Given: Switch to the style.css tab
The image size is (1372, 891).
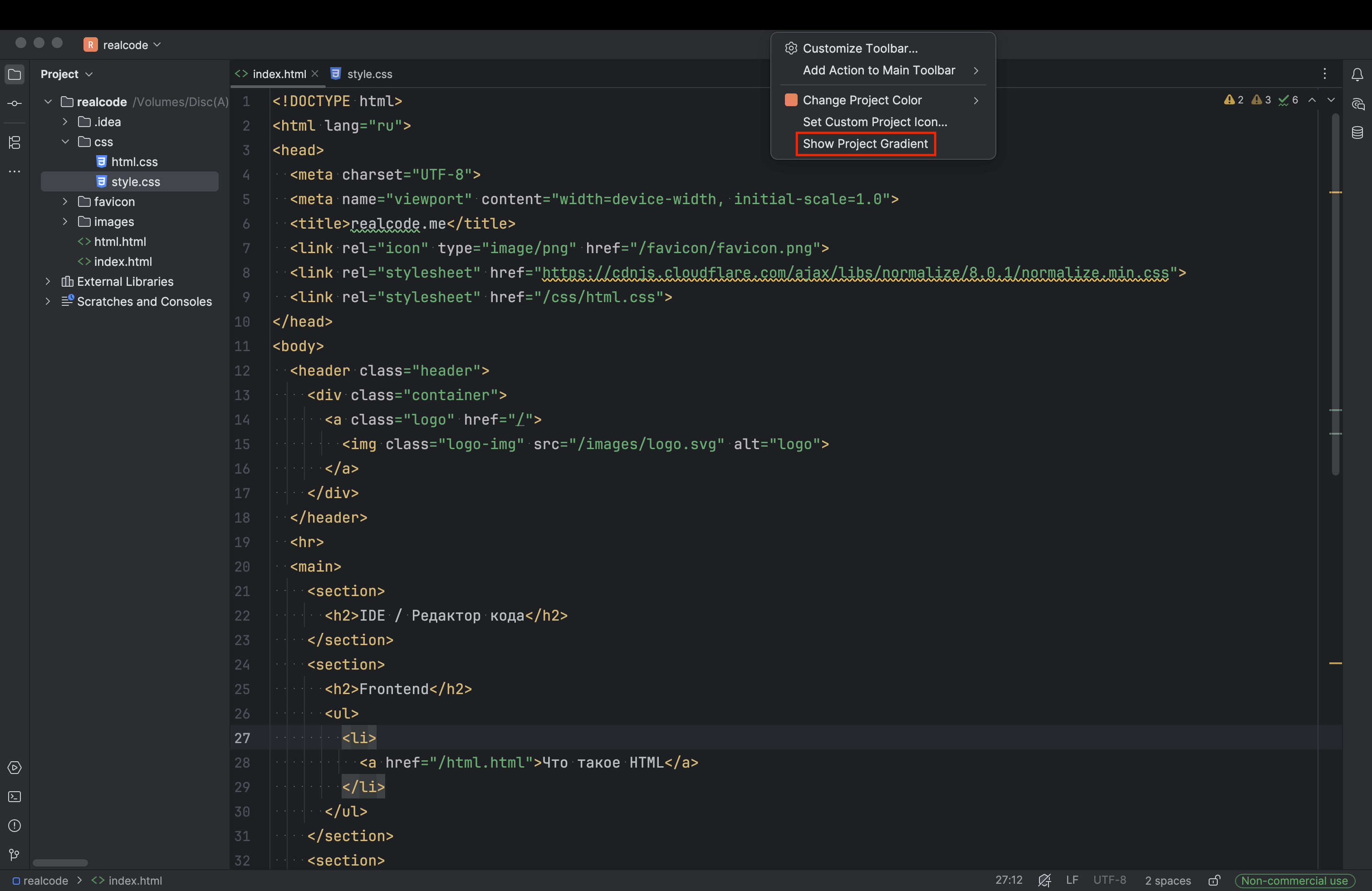Looking at the screenshot, I should [x=369, y=74].
